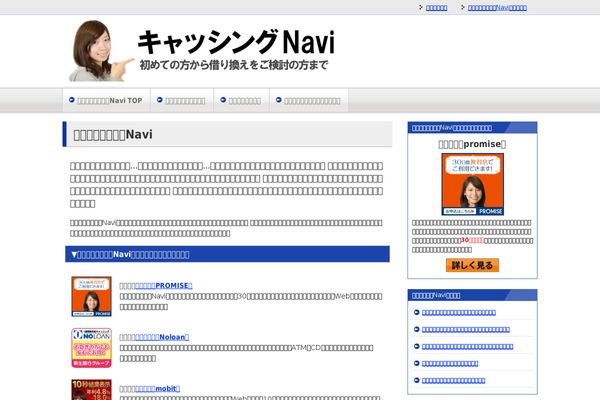Screen dimensions: 600x400
Task: Click the promise heading in the sidebar box
Action: pos(472,144)
